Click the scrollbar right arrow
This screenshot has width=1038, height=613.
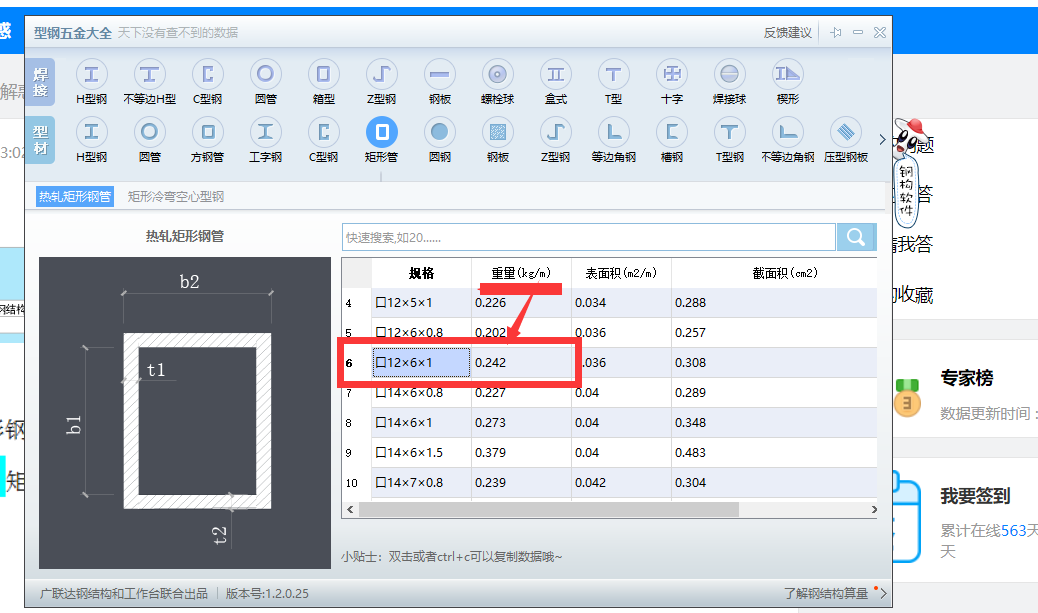point(874,509)
